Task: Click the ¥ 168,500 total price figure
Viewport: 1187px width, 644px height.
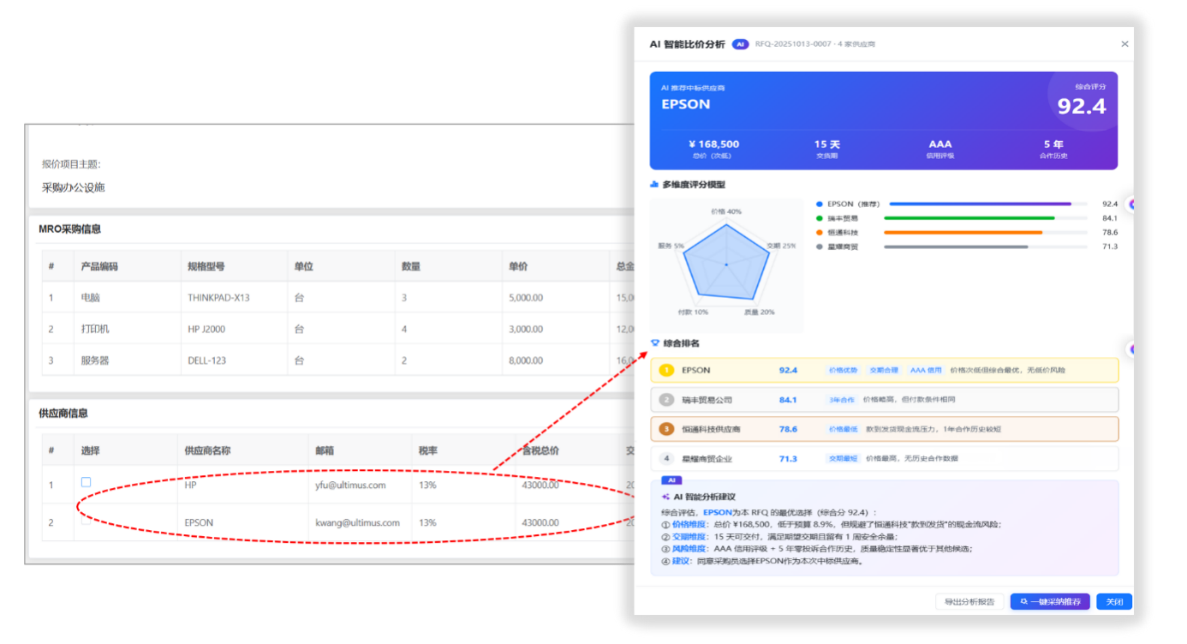Action: click(714, 144)
